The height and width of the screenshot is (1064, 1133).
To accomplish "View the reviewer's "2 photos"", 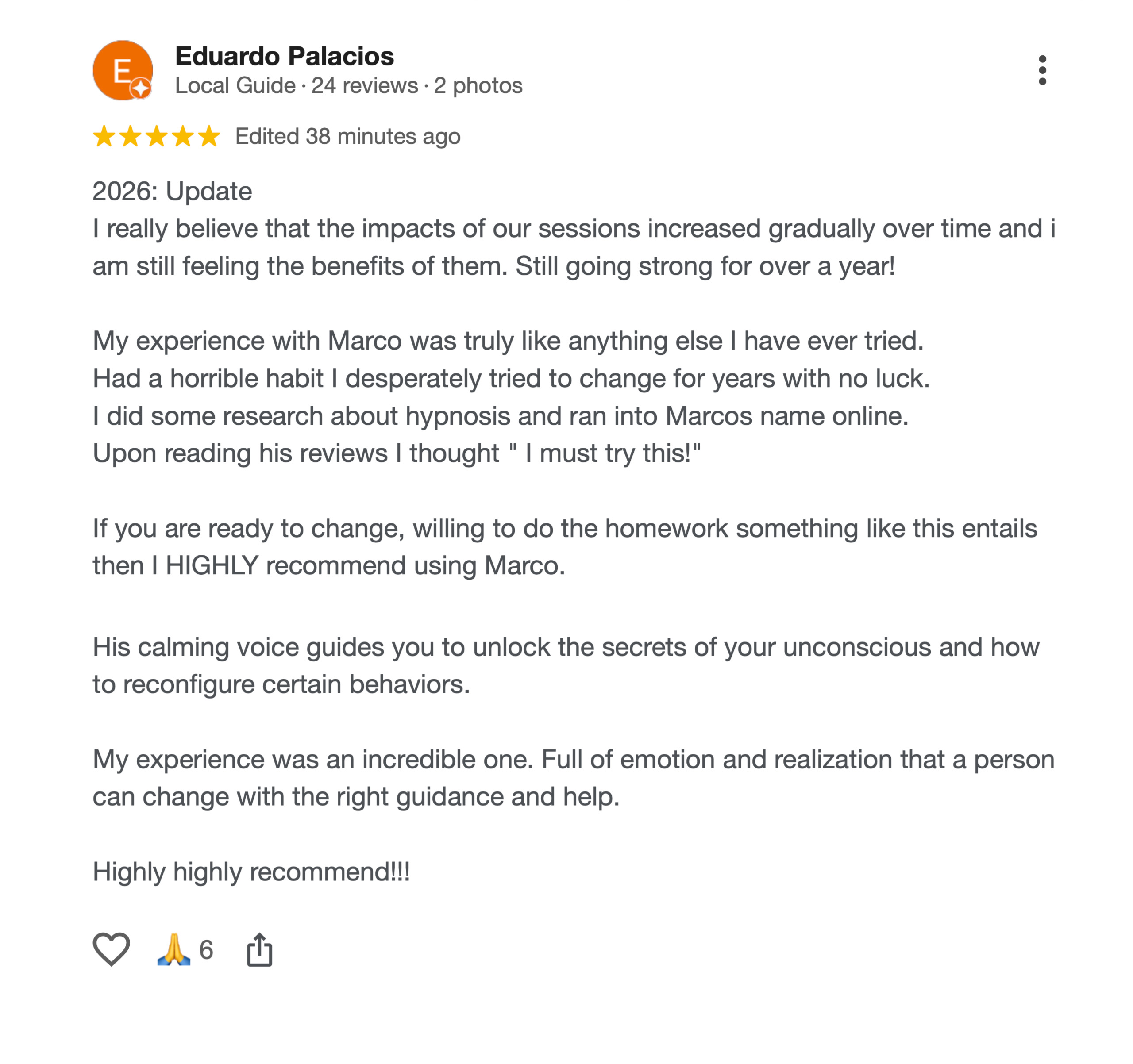I will 478,85.
